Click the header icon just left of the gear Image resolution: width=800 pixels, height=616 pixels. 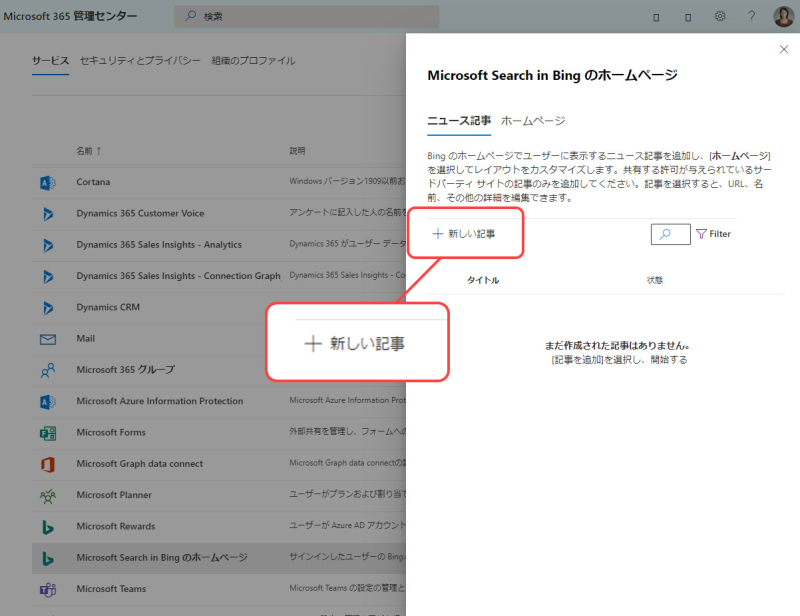(688, 17)
